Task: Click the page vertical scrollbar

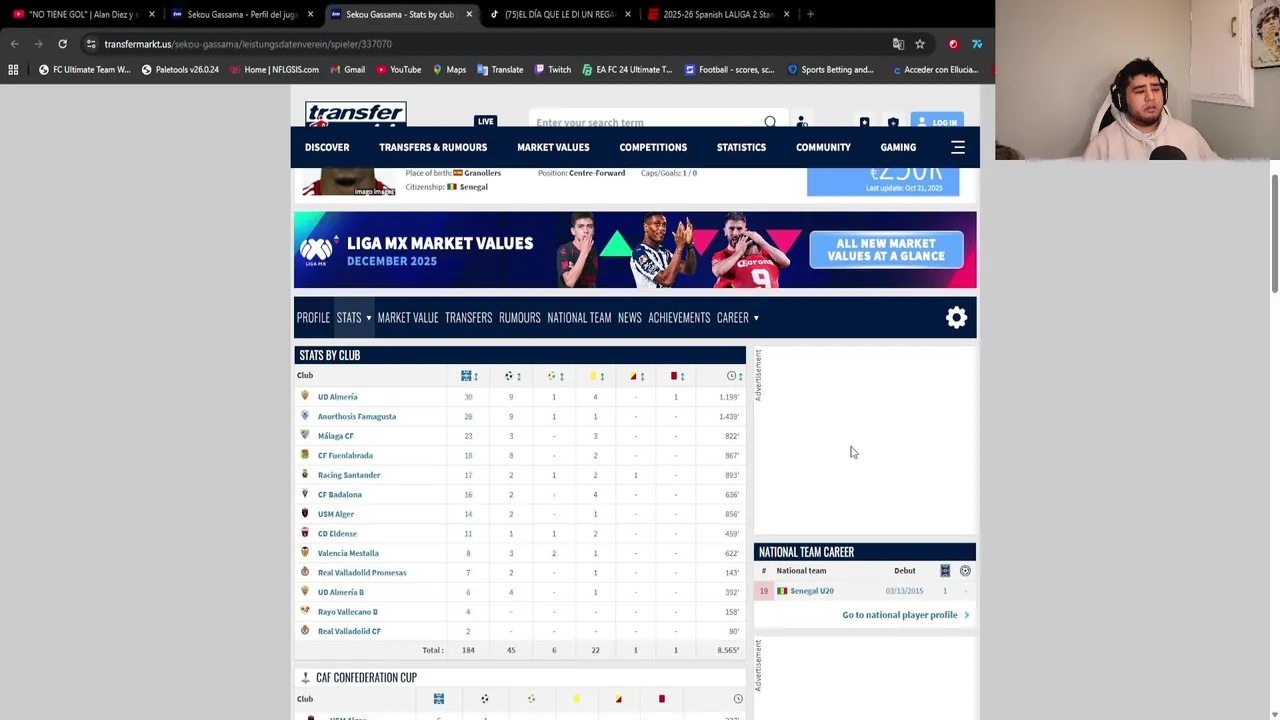Action: 1274,235
